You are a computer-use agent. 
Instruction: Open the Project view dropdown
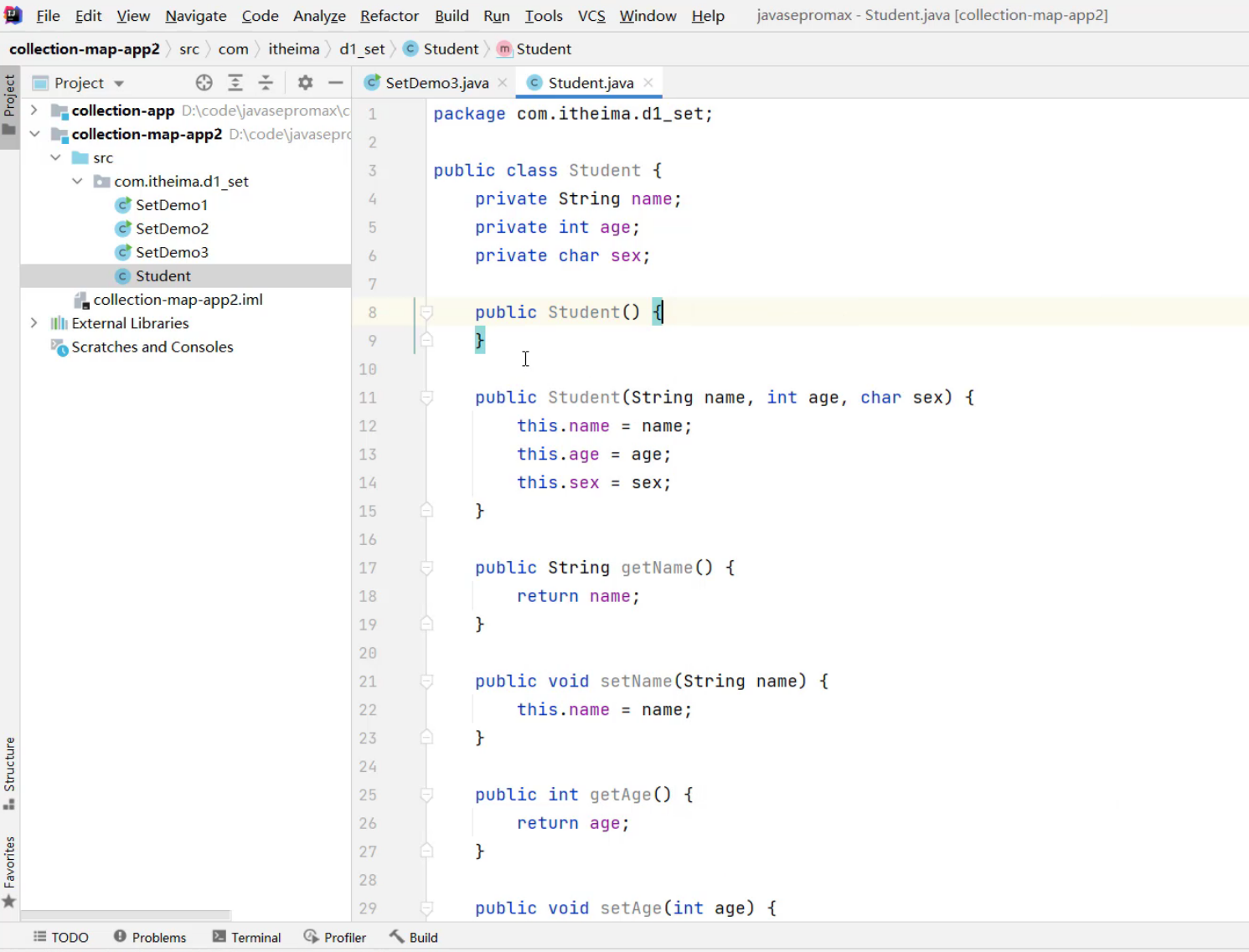tap(119, 84)
